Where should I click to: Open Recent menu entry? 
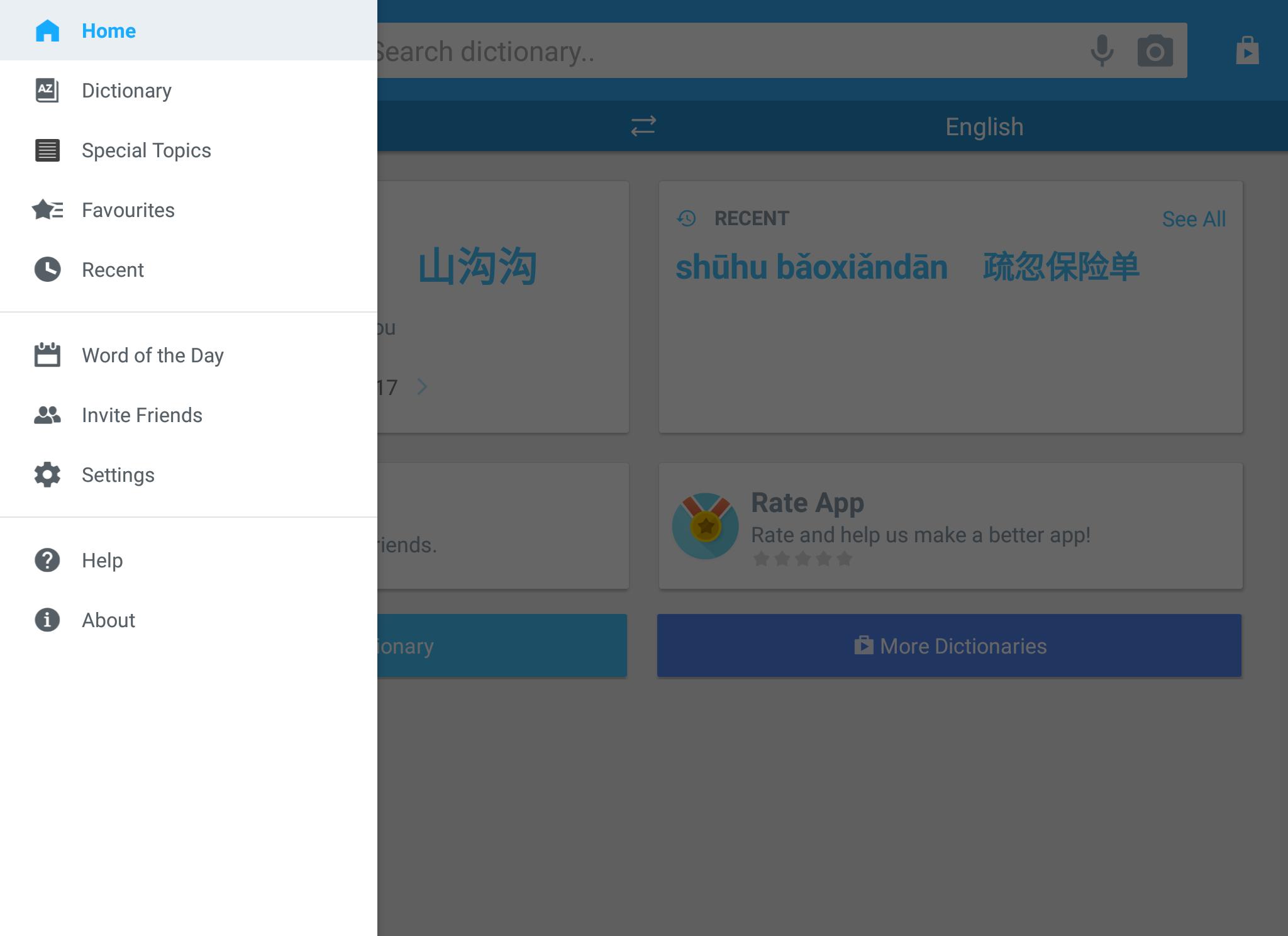pos(189,269)
